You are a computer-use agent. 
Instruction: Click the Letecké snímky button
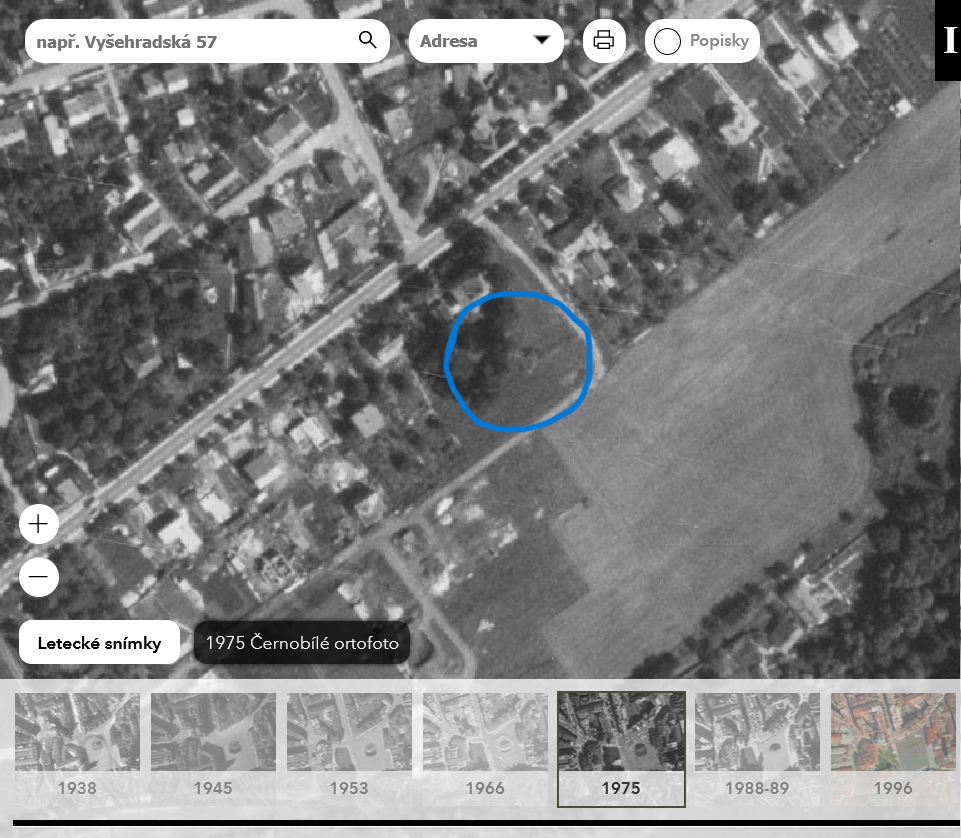tap(99, 643)
